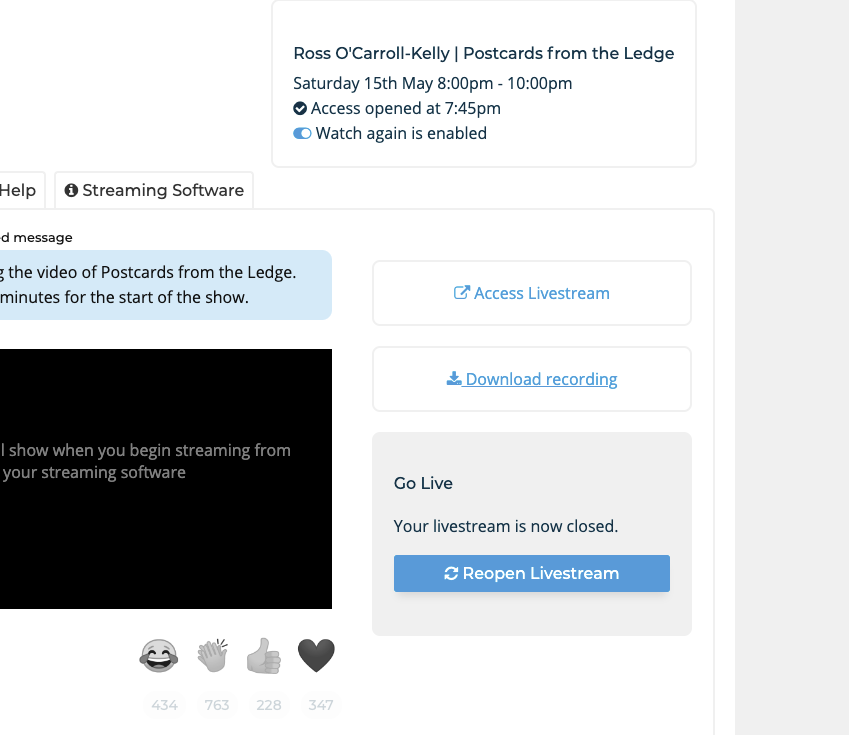The image size is (849, 735).
Task: Download the recording via link
Action: [532, 379]
